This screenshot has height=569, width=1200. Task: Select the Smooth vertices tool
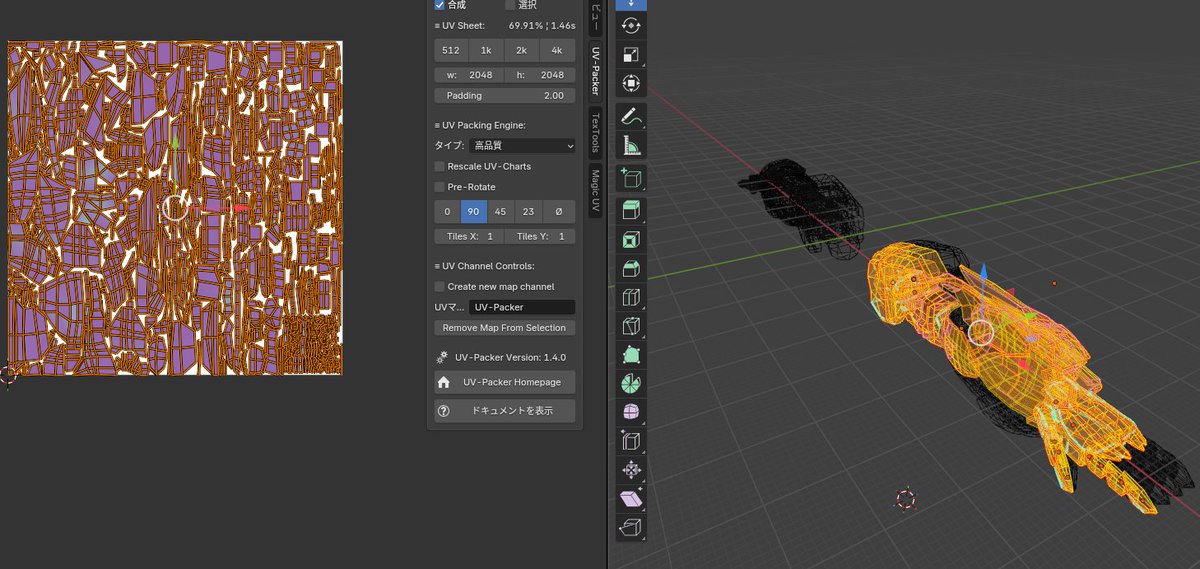click(x=631, y=412)
